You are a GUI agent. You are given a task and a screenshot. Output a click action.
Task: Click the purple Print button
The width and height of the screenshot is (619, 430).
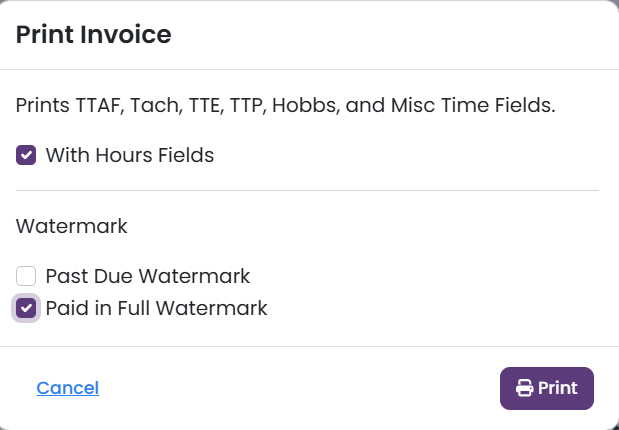click(x=547, y=388)
